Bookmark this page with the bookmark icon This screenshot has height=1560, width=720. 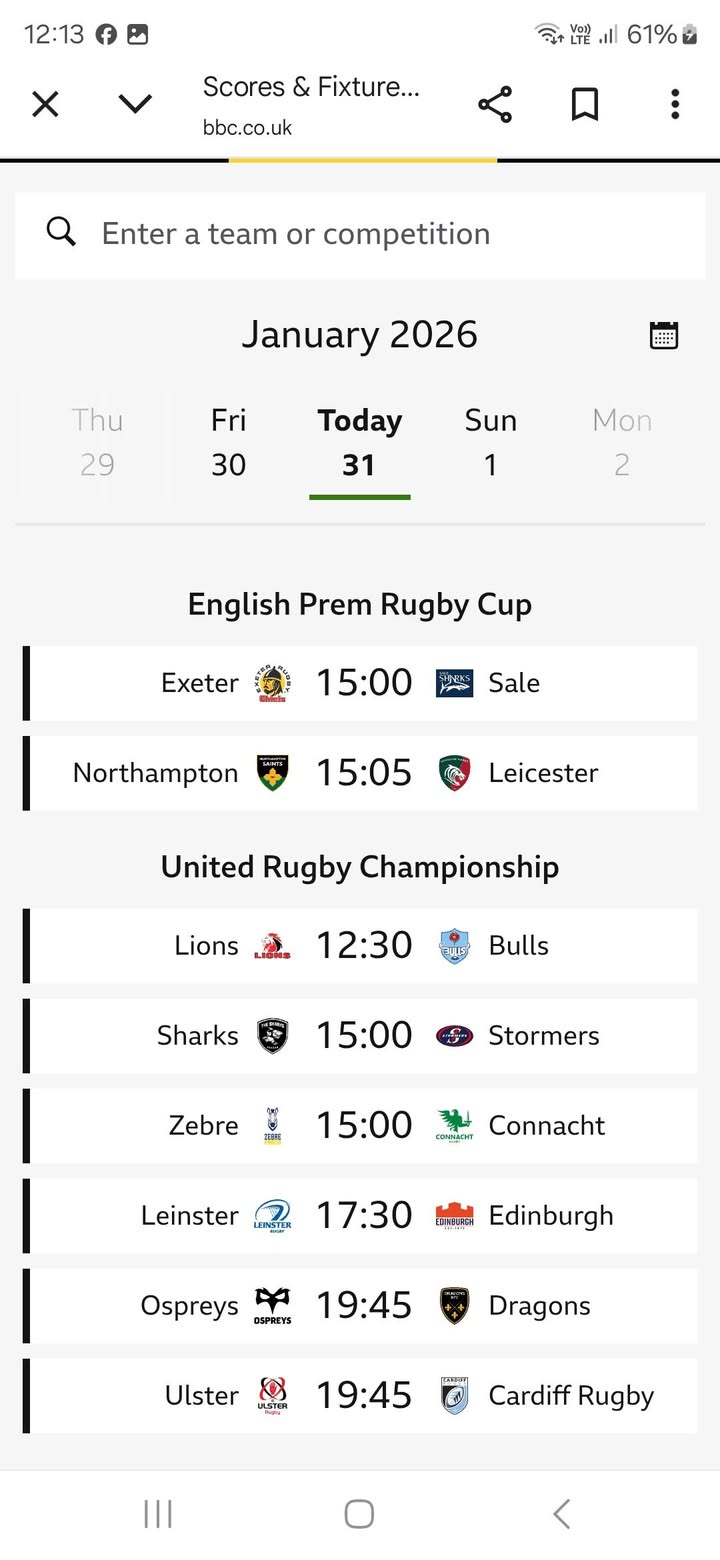point(584,104)
